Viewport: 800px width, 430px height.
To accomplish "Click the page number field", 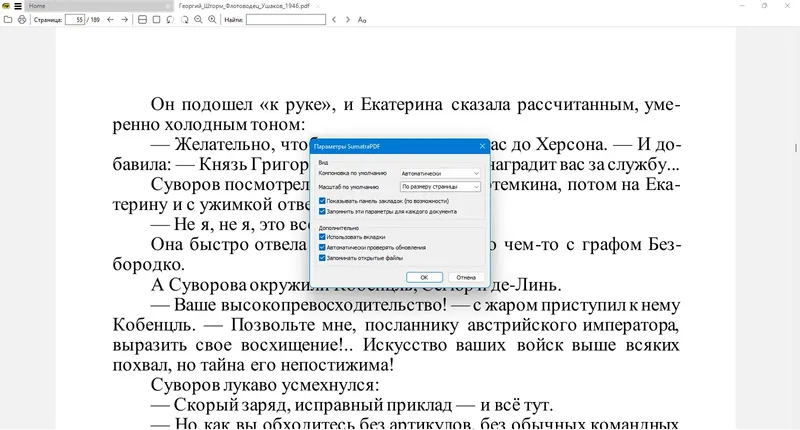I will tap(75, 20).
